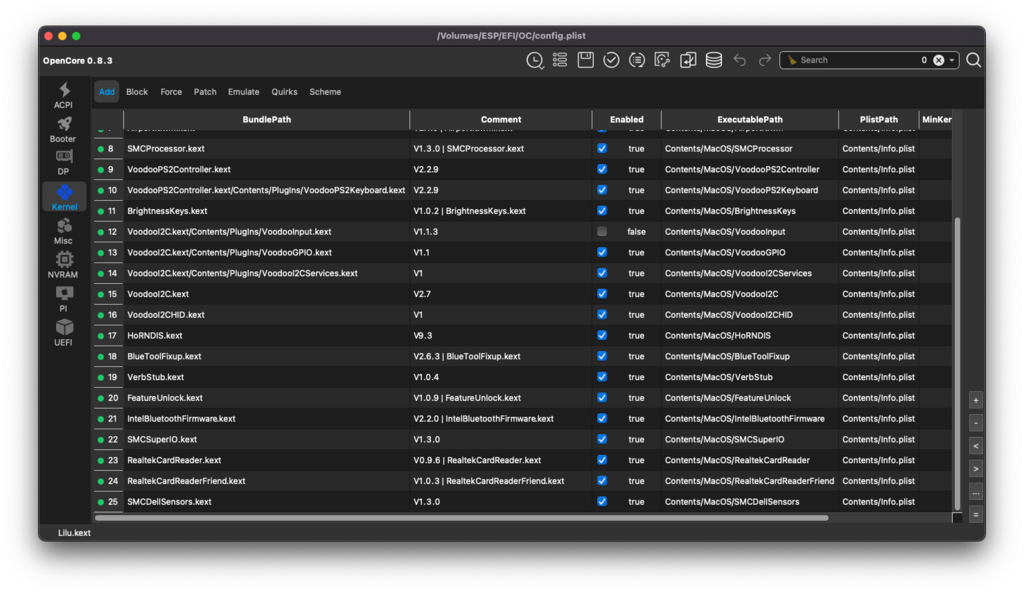Open the Booter section with rocket icon
The width and height of the screenshot is (1024, 592).
[64, 129]
